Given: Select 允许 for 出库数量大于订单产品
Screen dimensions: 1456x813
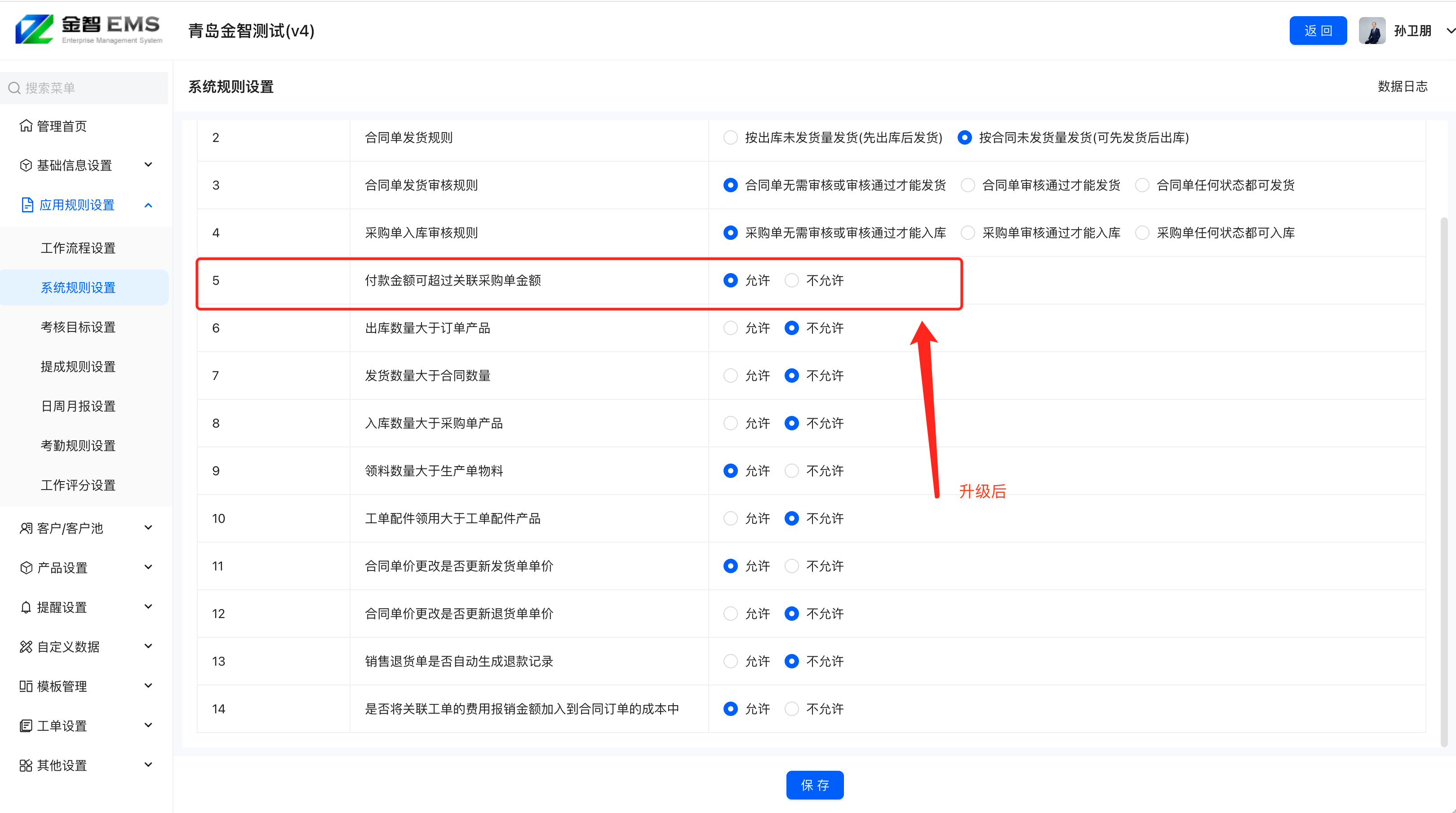Looking at the screenshot, I should coord(730,328).
